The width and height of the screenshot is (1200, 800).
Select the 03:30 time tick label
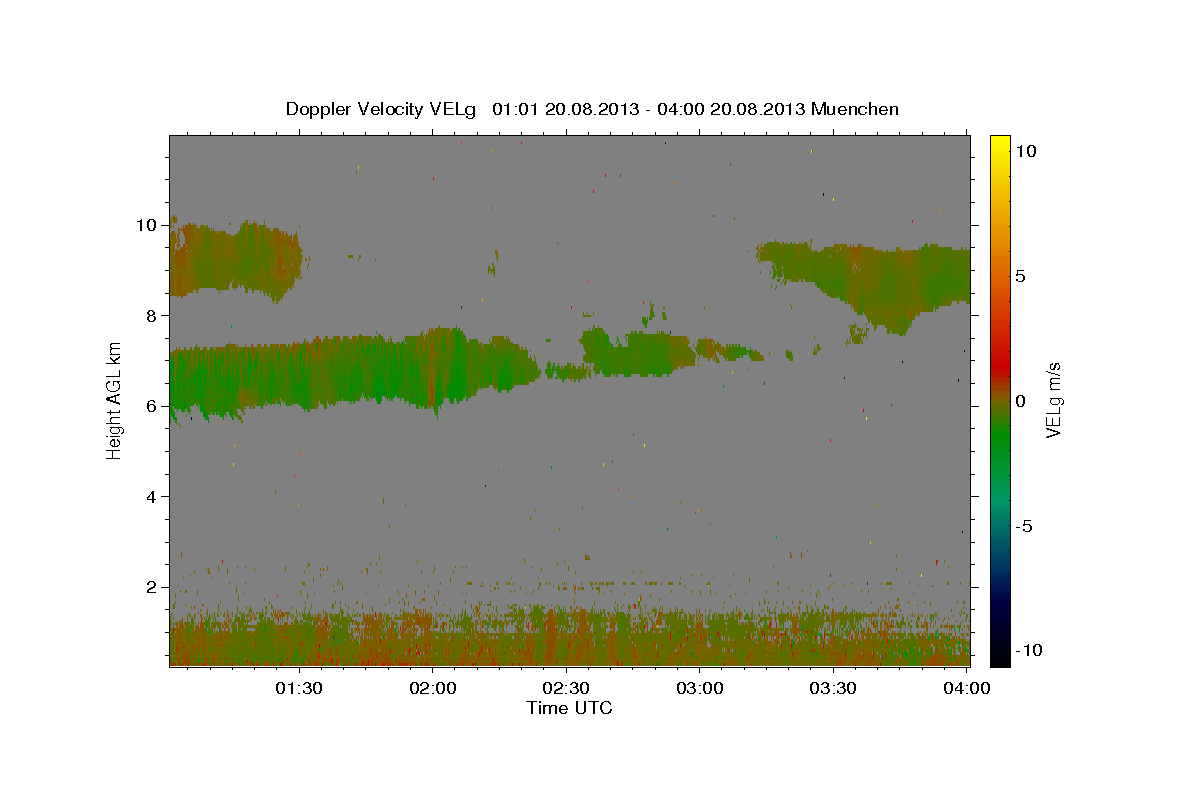click(833, 689)
